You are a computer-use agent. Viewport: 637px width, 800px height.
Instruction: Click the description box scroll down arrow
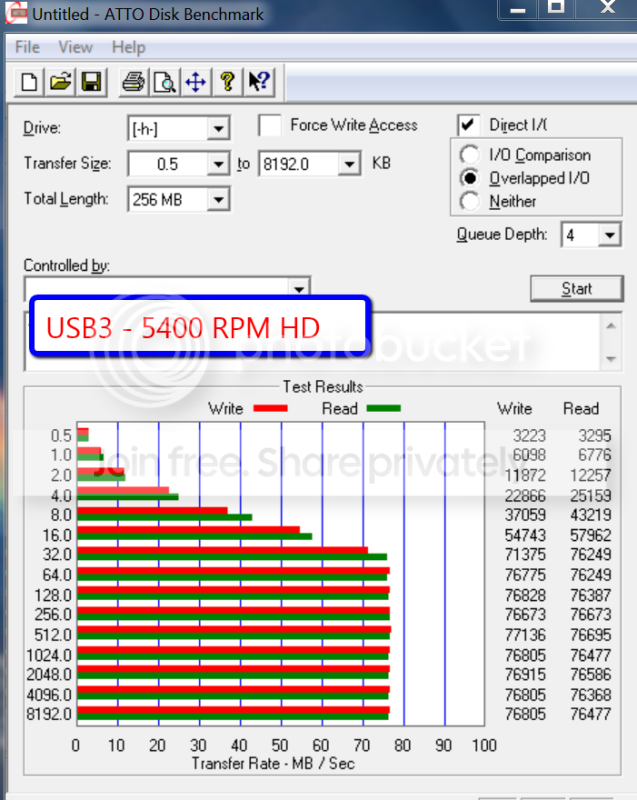point(611,359)
